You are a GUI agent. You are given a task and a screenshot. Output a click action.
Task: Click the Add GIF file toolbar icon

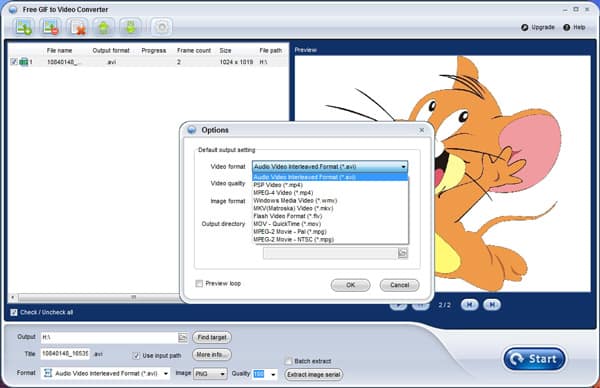24,27
